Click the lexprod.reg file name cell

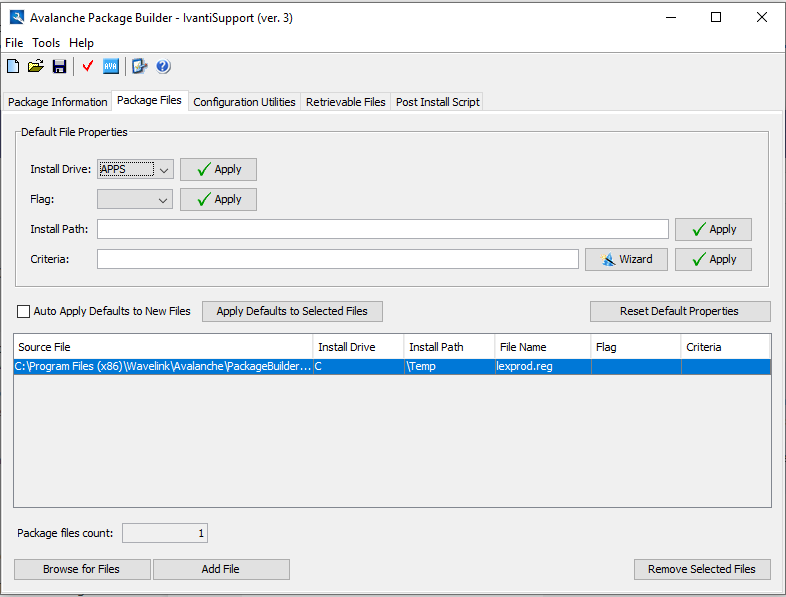[x=543, y=366]
